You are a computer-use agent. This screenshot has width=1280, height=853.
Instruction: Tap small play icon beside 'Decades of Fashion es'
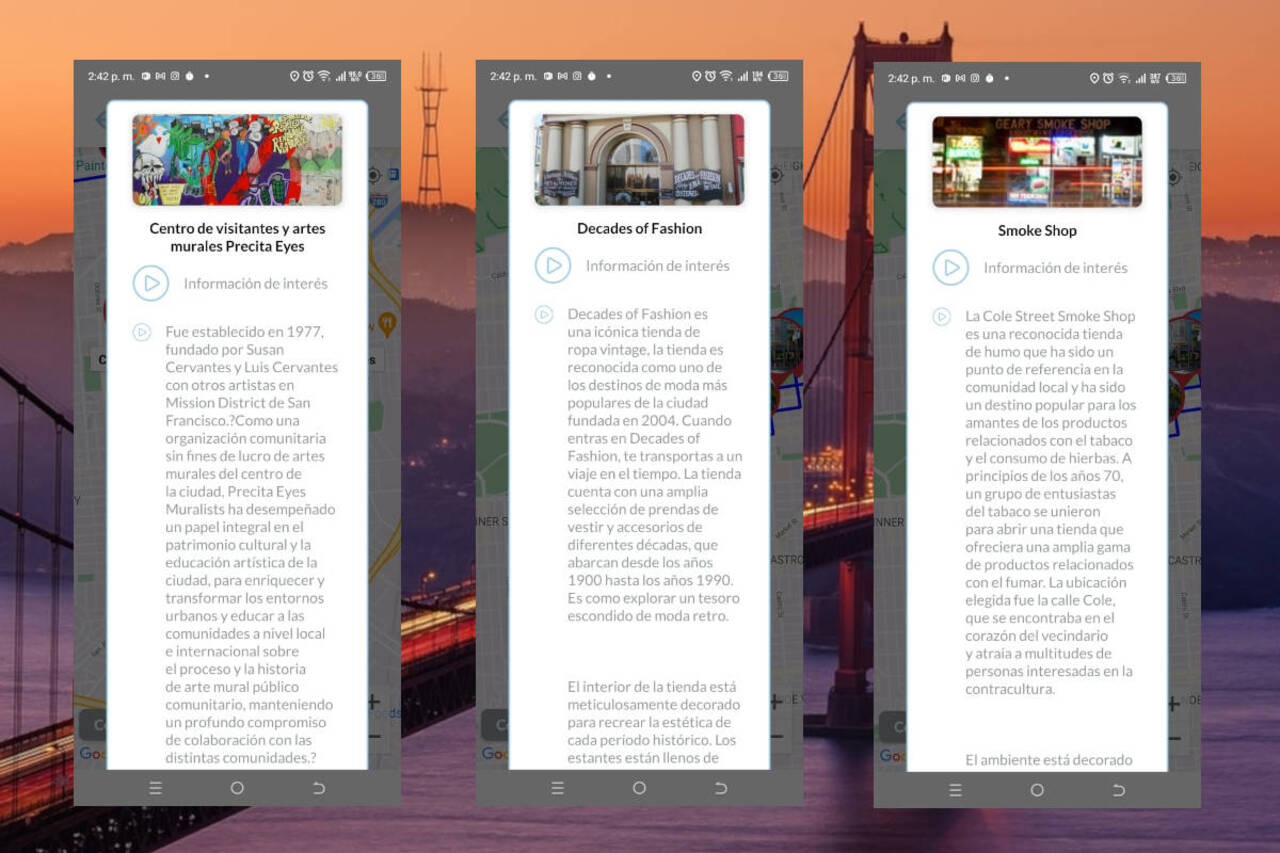[544, 314]
